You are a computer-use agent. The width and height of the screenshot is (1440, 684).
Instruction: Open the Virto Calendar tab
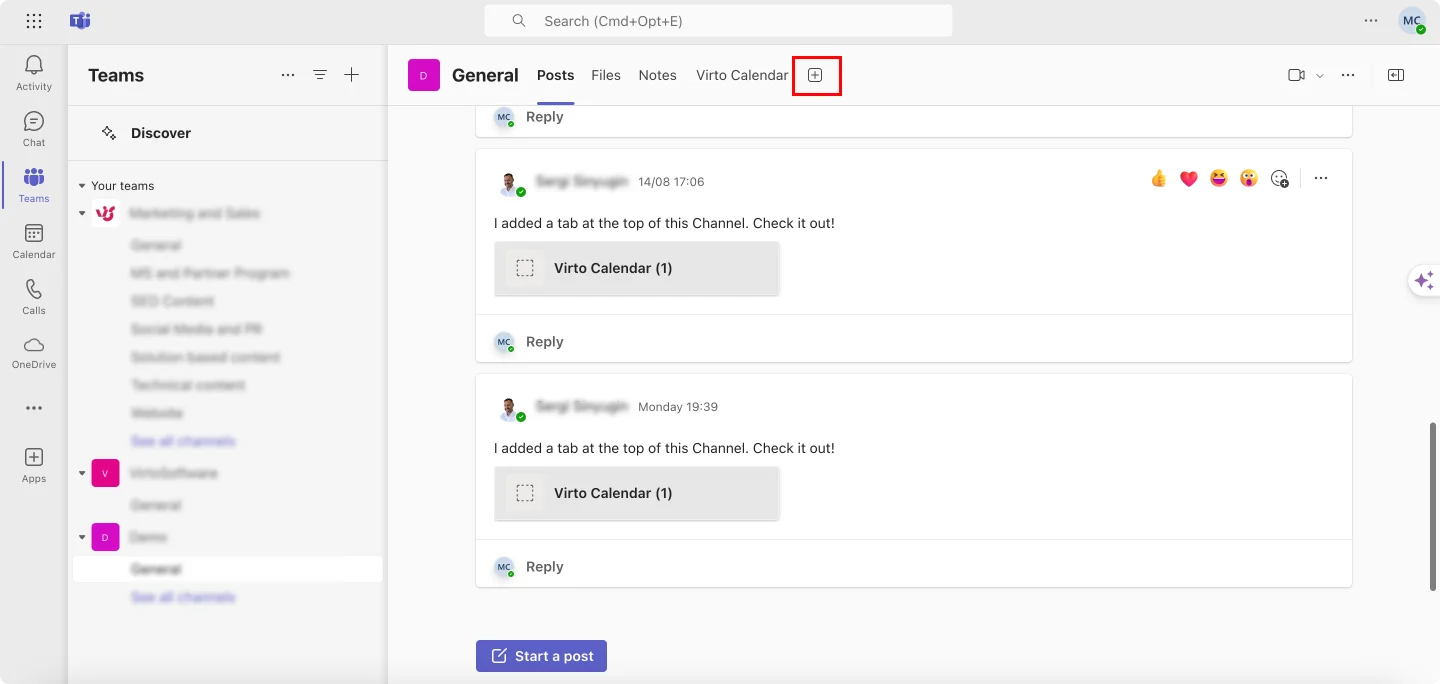(x=742, y=75)
